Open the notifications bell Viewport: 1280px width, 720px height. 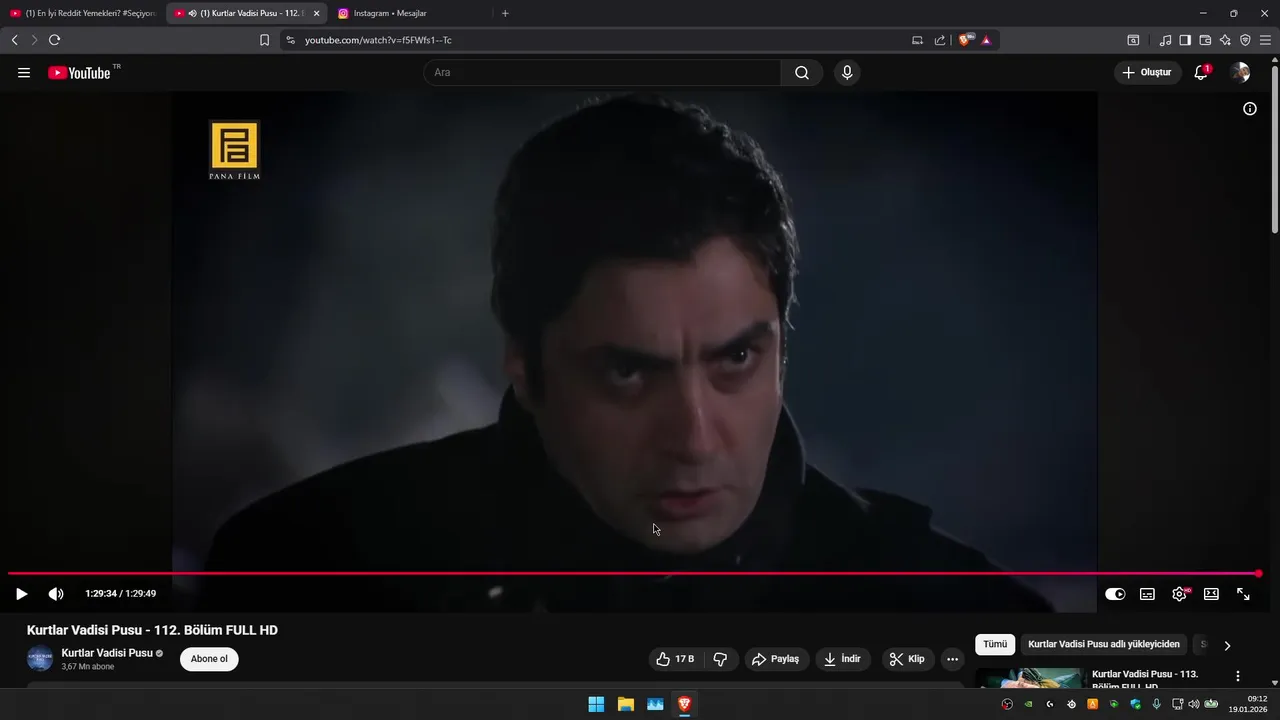click(1201, 73)
